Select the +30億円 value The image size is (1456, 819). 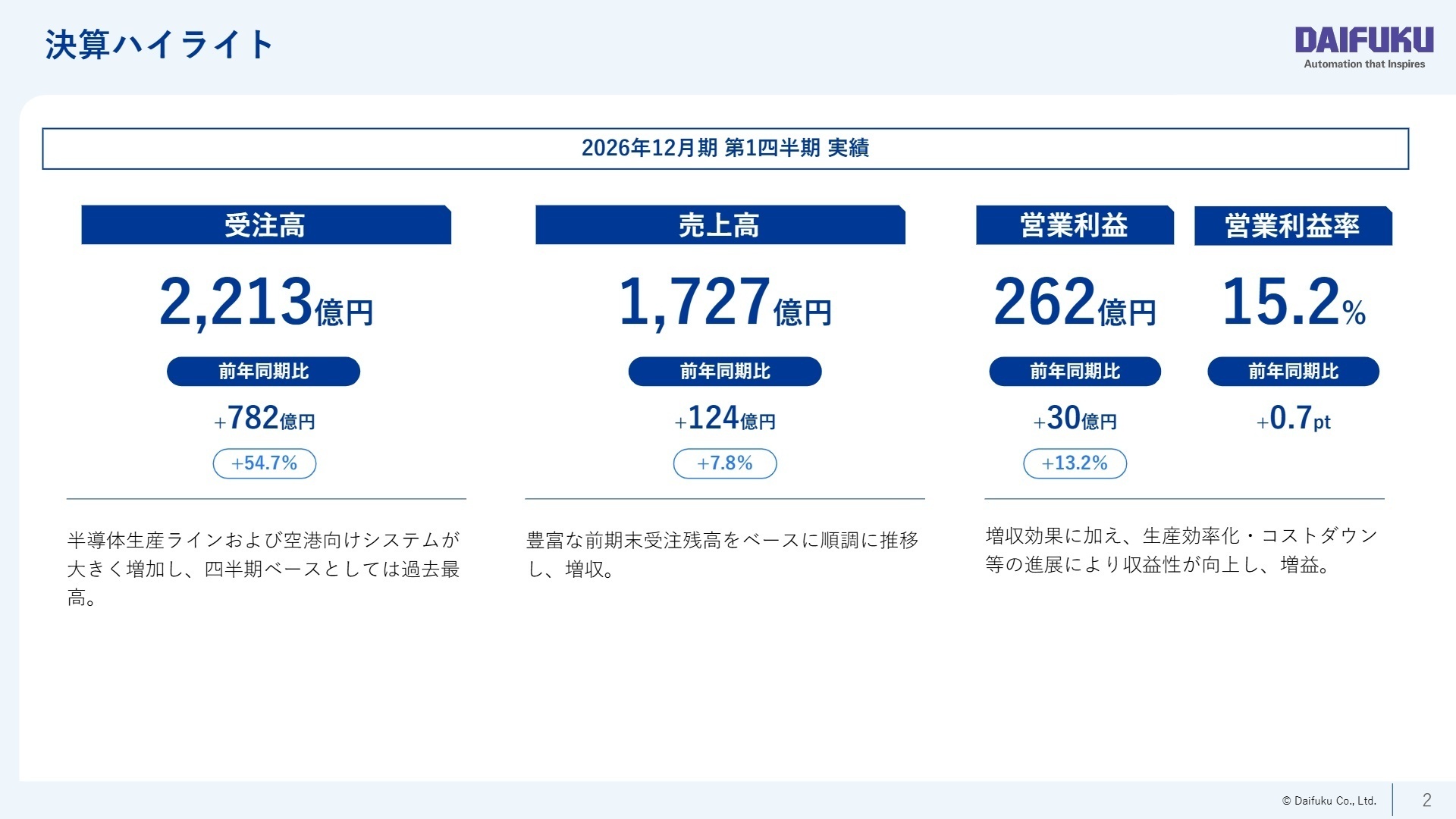pyautogui.click(x=1075, y=419)
